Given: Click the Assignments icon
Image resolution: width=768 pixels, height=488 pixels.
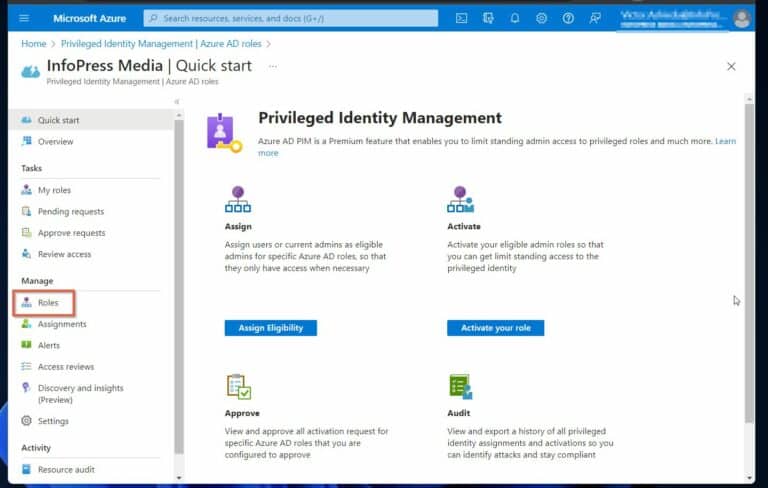Looking at the screenshot, I should (26, 324).
